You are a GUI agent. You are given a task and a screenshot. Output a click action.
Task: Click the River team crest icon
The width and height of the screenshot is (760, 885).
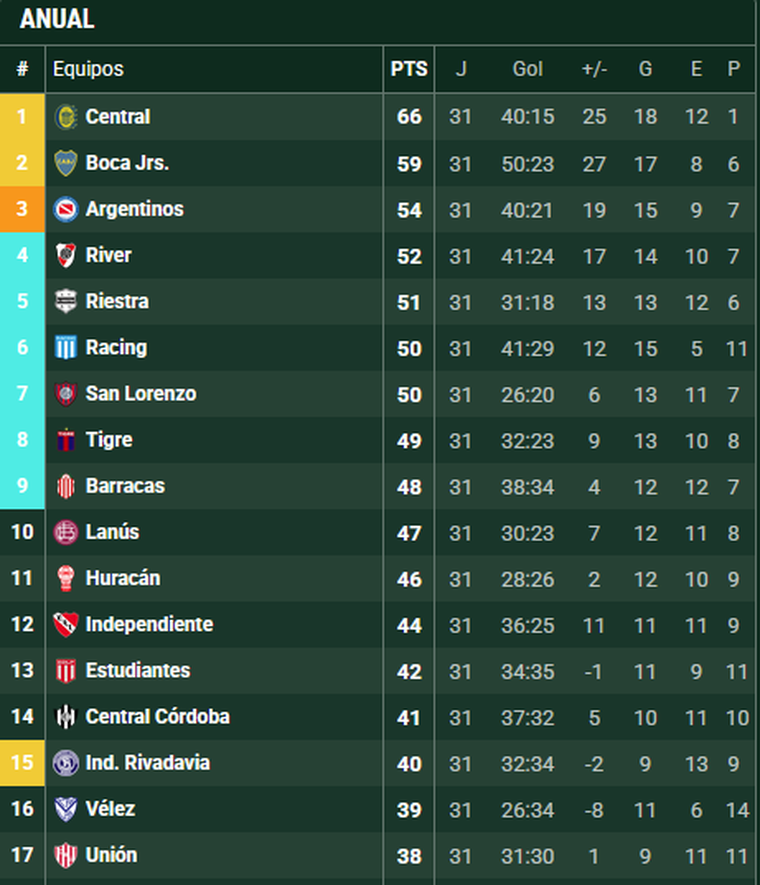[66, 255]
